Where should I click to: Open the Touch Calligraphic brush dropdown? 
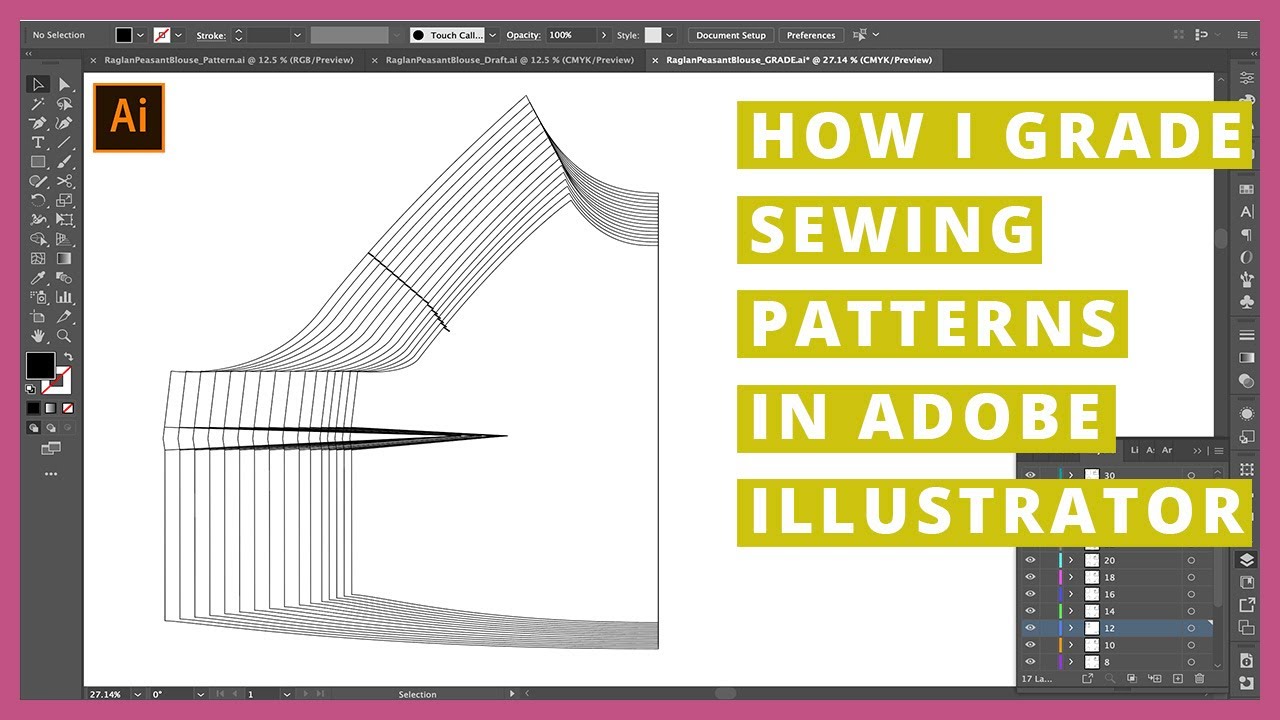pos(492,35)
